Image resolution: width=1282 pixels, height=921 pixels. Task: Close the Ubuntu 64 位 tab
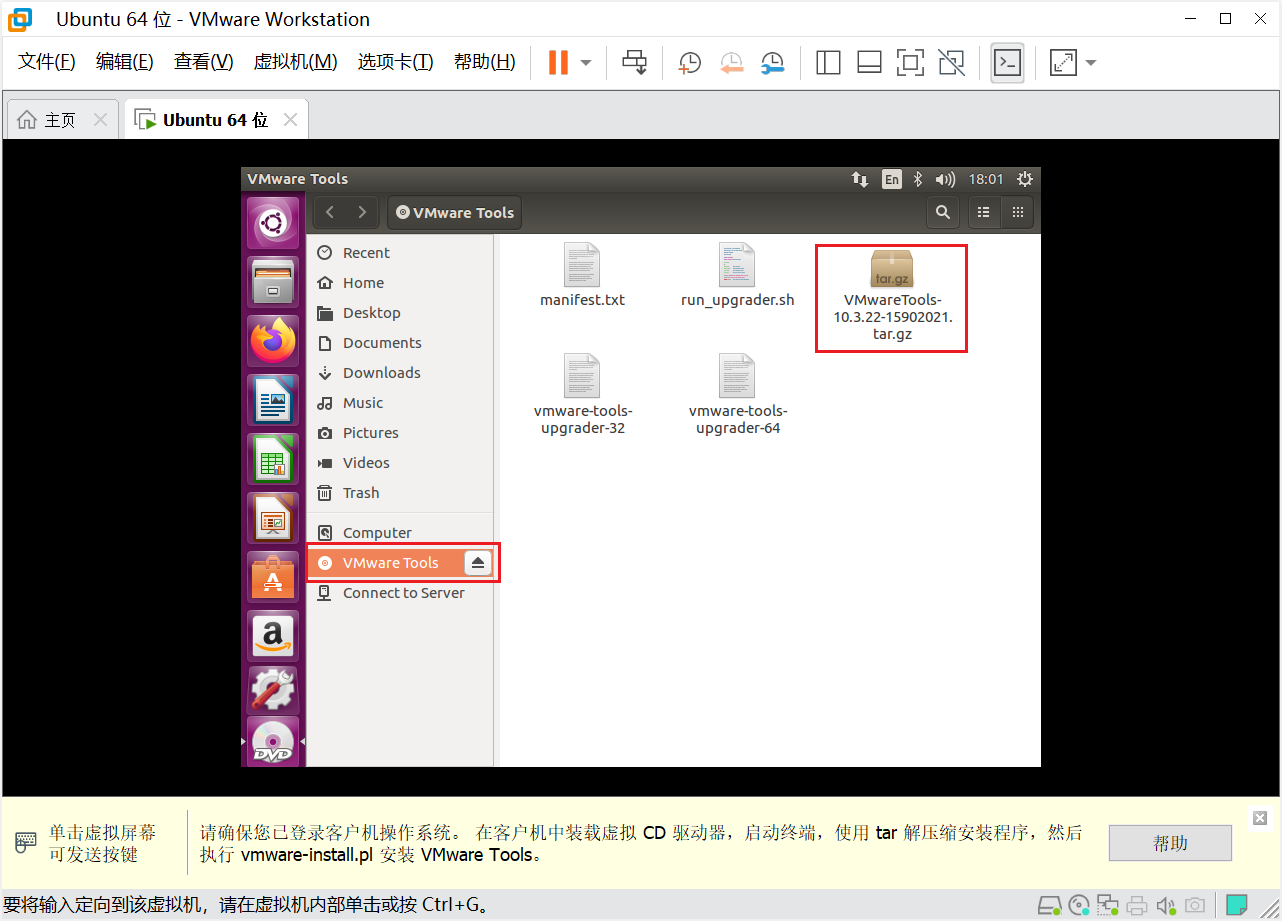(290, 120)
